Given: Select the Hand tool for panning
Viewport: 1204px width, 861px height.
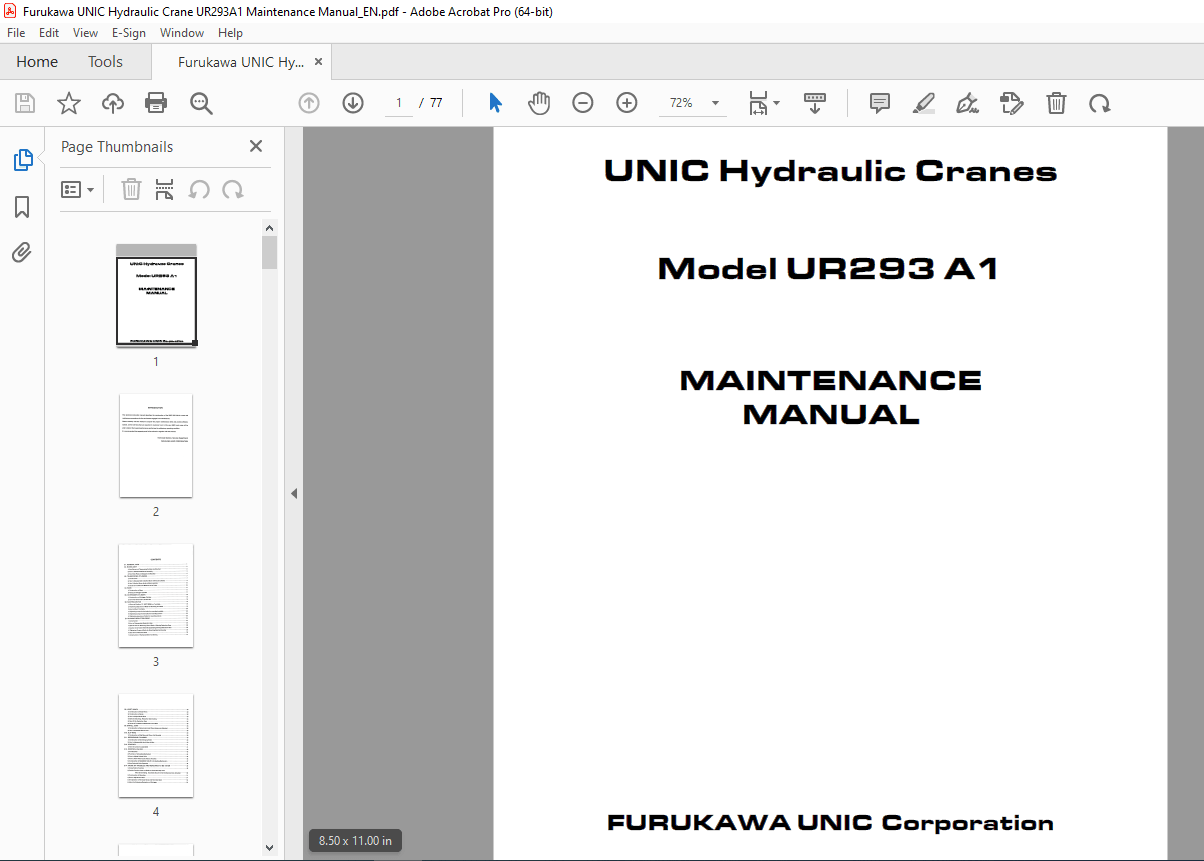Looking at the screenshot, I should pyautogui.click(x=539, y=103).
